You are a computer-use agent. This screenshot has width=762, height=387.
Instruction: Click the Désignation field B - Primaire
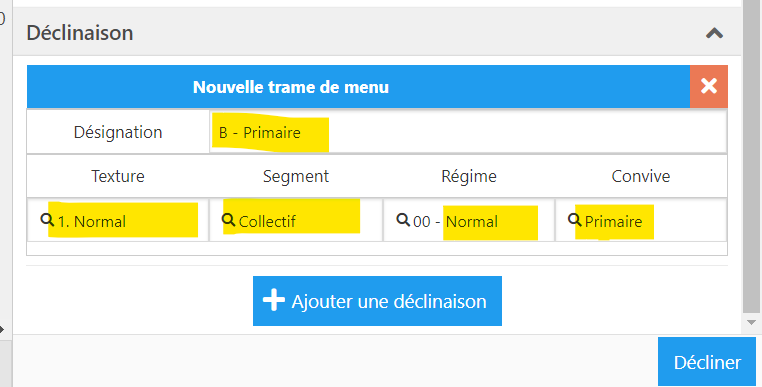pos(468,132)
